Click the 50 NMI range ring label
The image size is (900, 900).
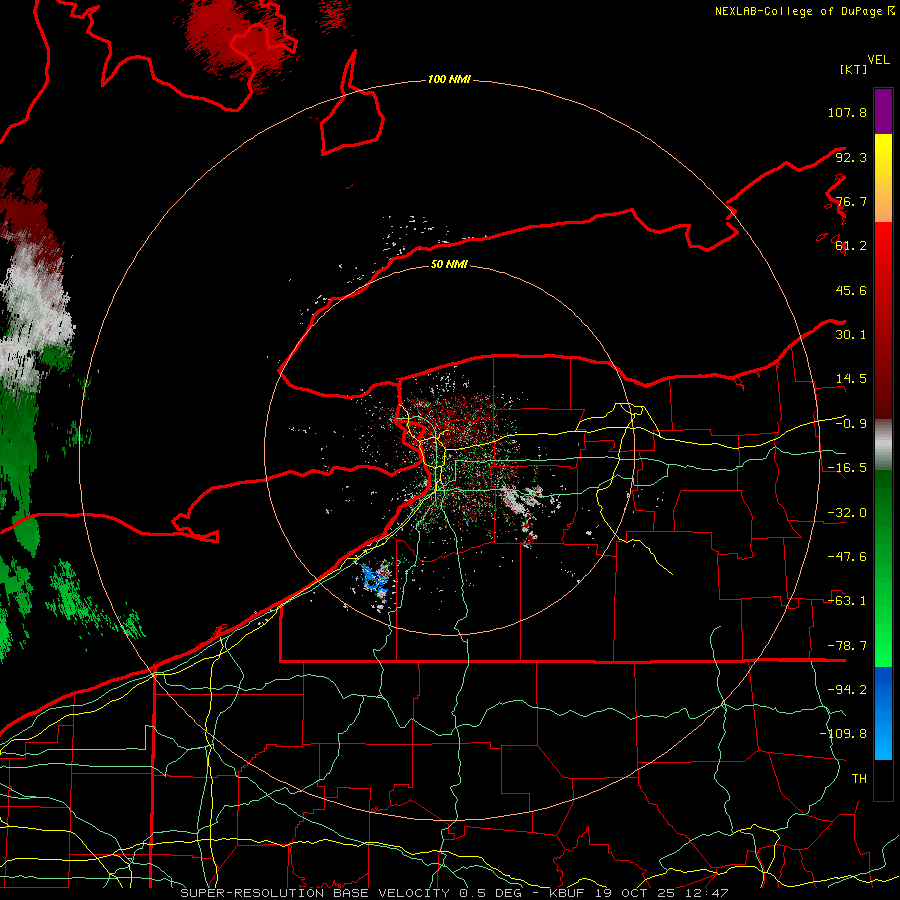pyautogui.click(x=449, y=264)
